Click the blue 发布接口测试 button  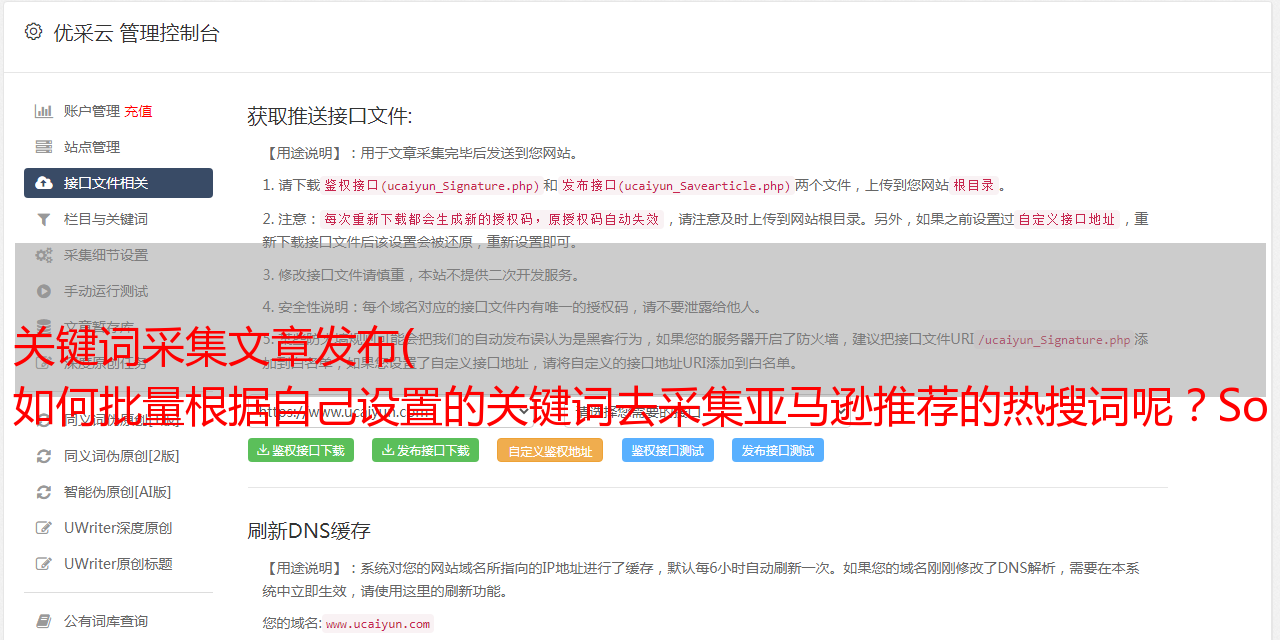(x=778, y=450)
